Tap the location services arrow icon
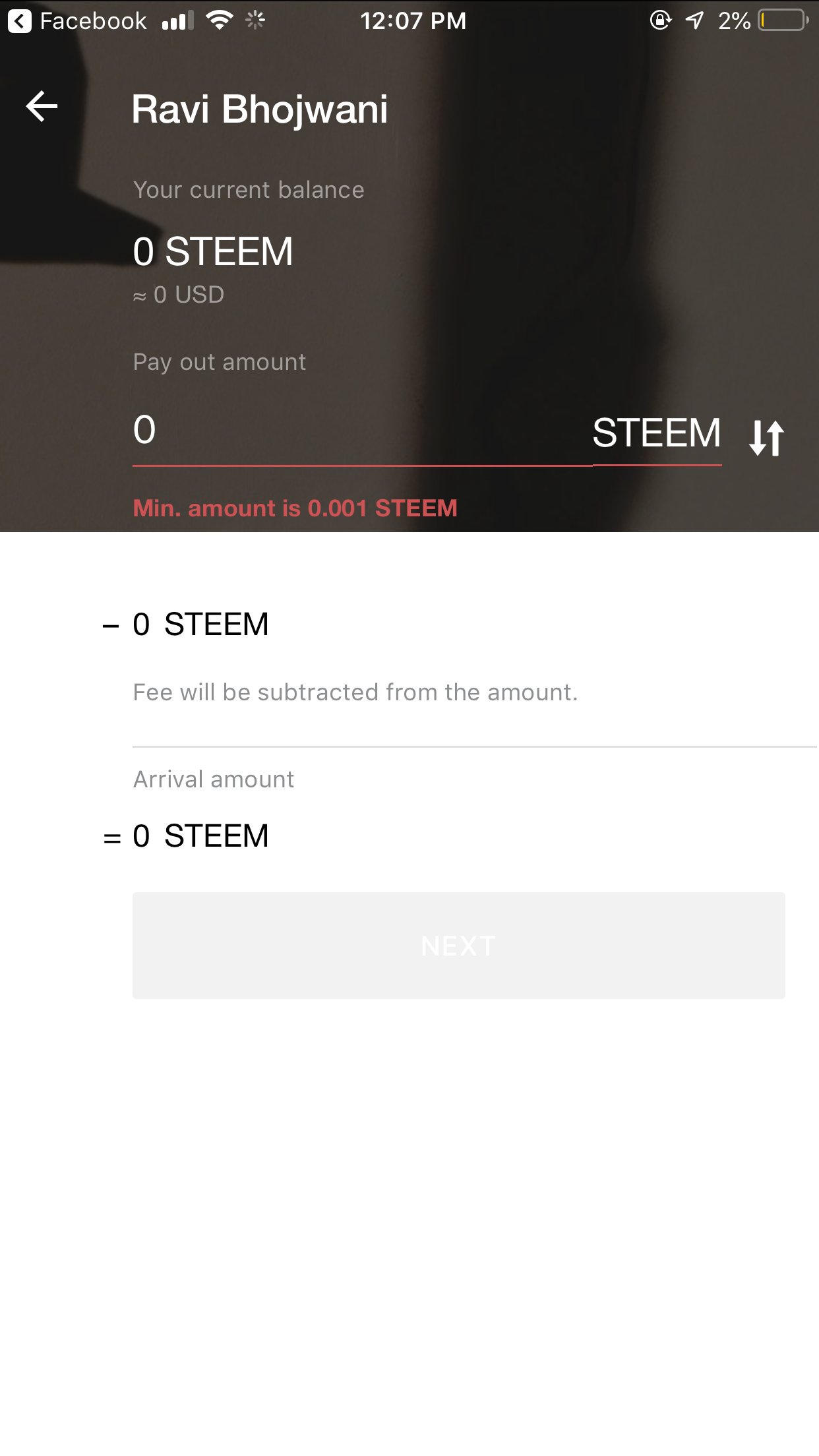 click(x=695, y=20)
